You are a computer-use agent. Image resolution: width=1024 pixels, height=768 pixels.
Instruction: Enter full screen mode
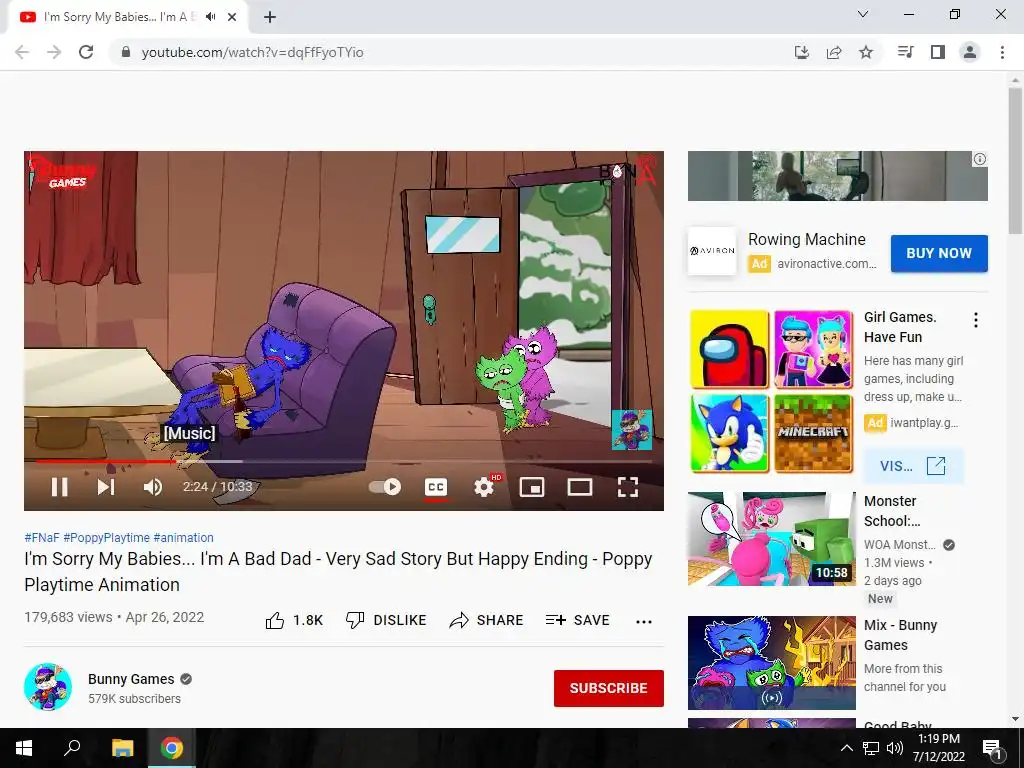628,487
